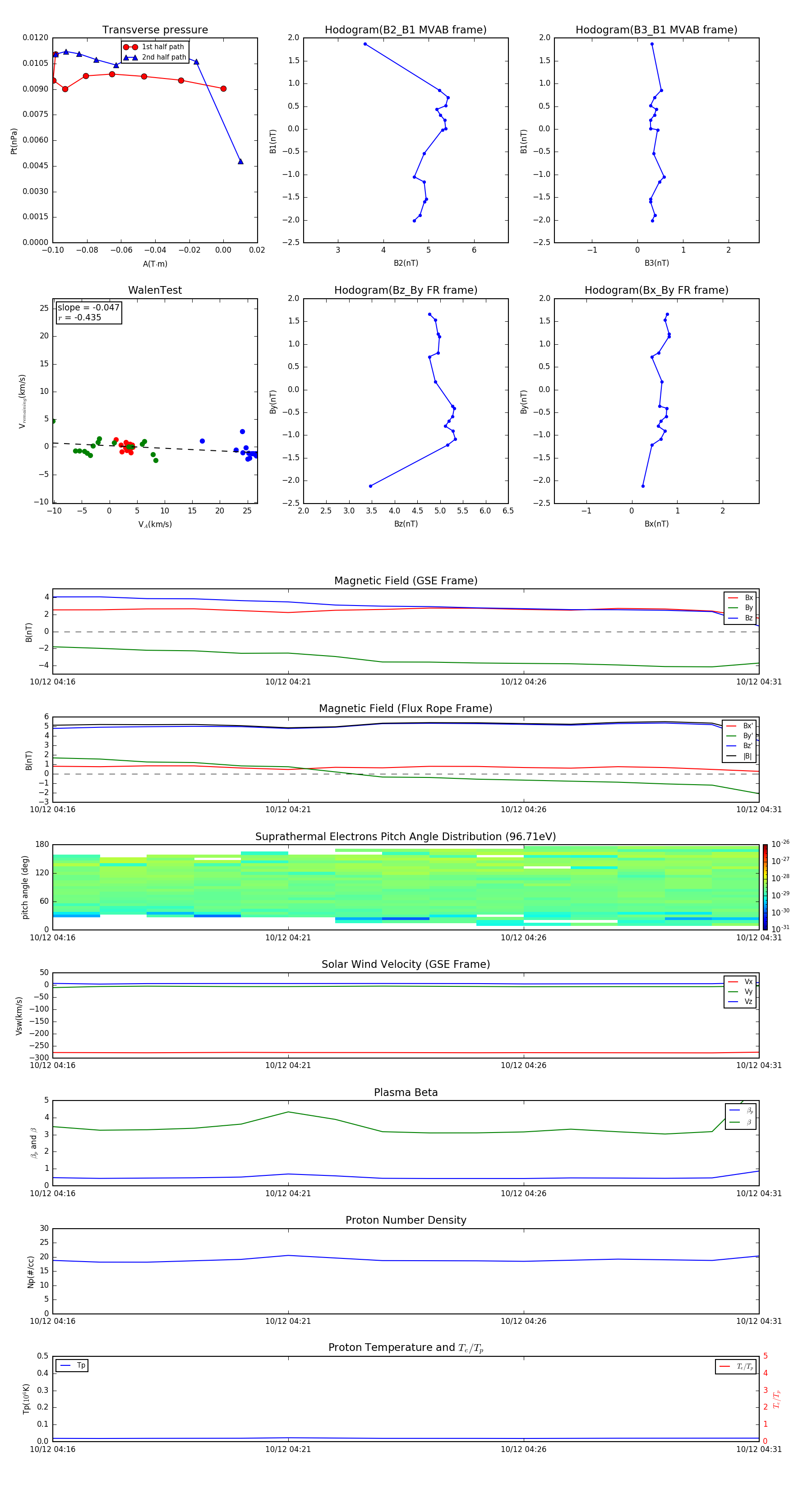Click "10/12 04:21" under Plasma Beta panel
Viewport: 812px width, 1489px height.
[288, 1193]
